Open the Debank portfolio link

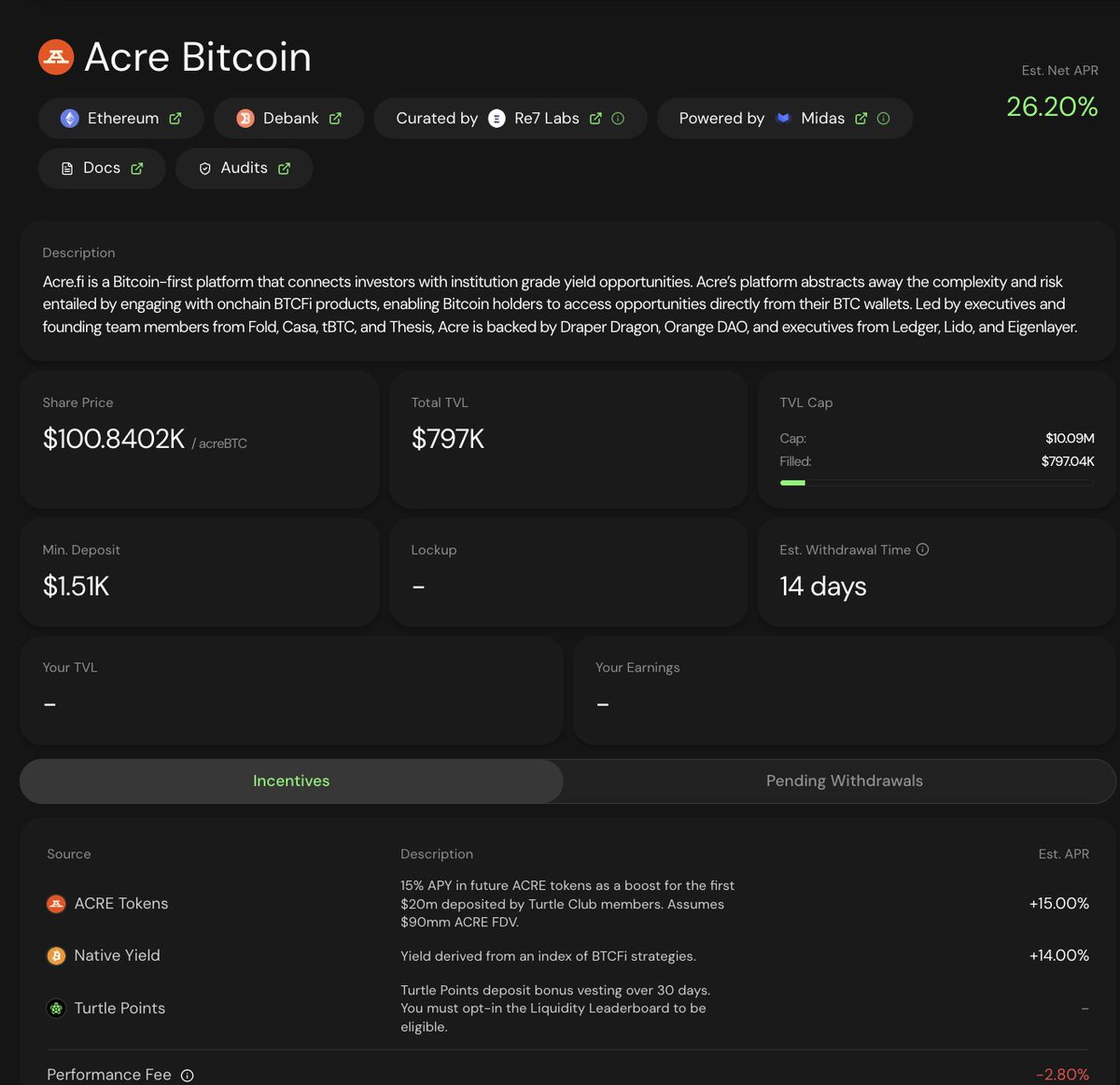[288, 119]
